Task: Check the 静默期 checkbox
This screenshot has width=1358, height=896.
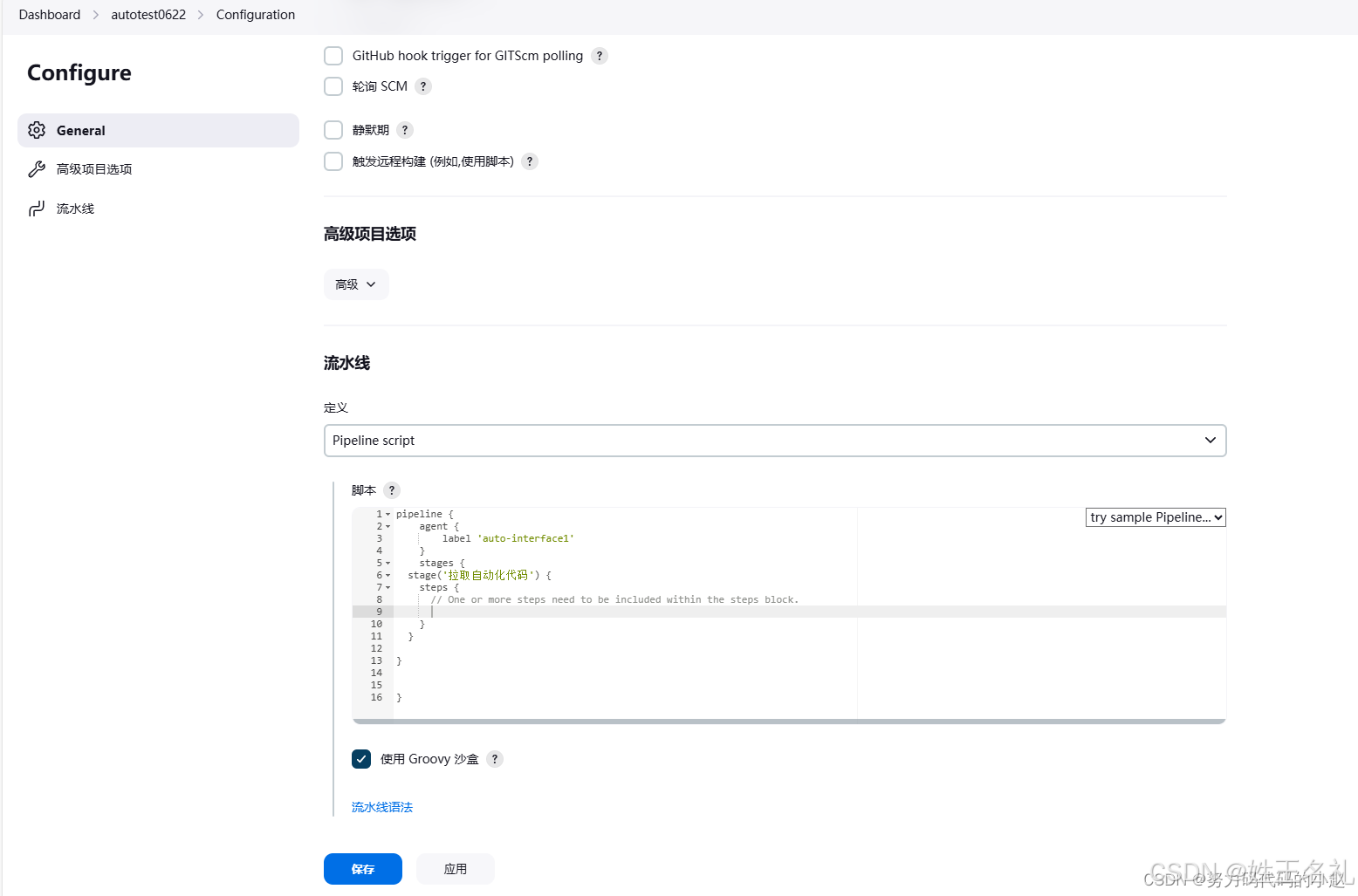Action: (x=333, y=130)
